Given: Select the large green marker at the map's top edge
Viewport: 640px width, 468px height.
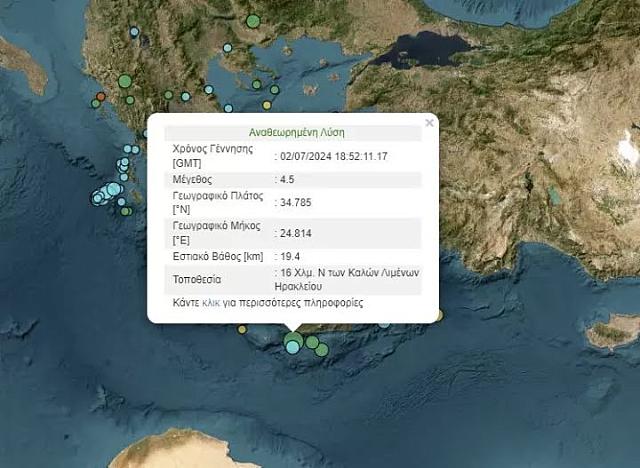Looking at the screenshot, I should click(253, 21).
